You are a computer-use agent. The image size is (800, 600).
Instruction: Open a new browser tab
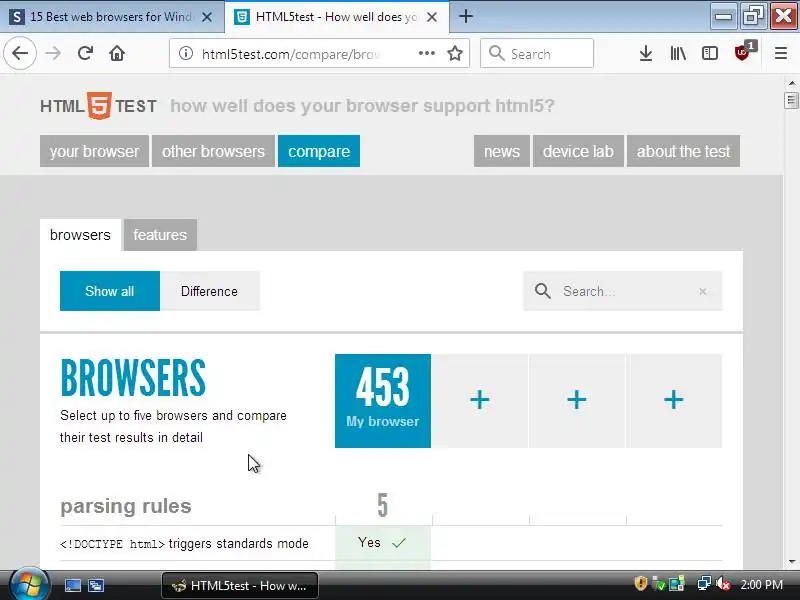pos(465,16)
